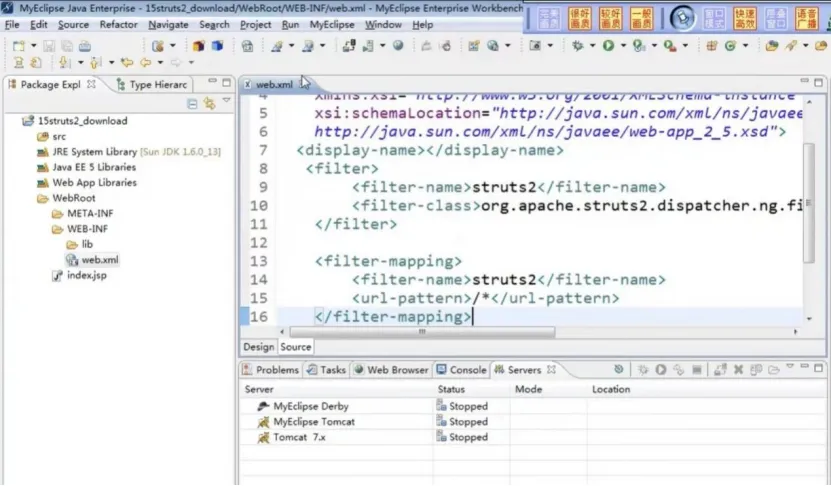The height and width of the screenshot is (486, 831).
Task: Click the Debug bug toolbar icon
Action: click(x=578, y=46)
